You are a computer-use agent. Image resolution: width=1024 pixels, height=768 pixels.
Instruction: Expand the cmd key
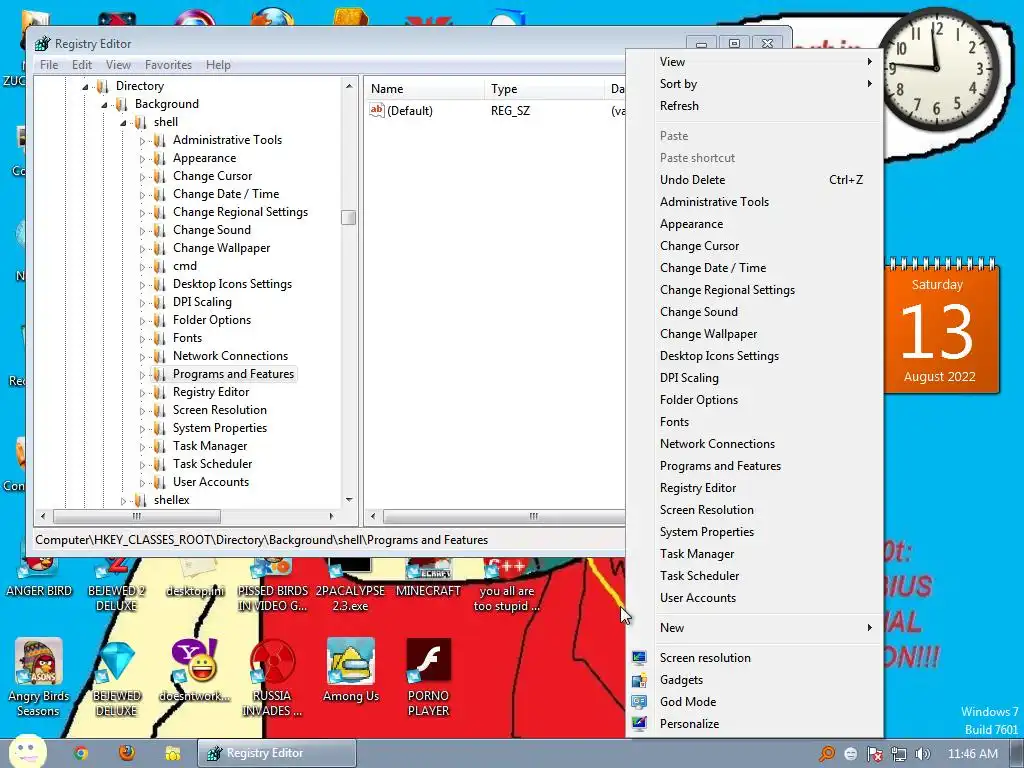pyautogui.click(x=142, y=266)
